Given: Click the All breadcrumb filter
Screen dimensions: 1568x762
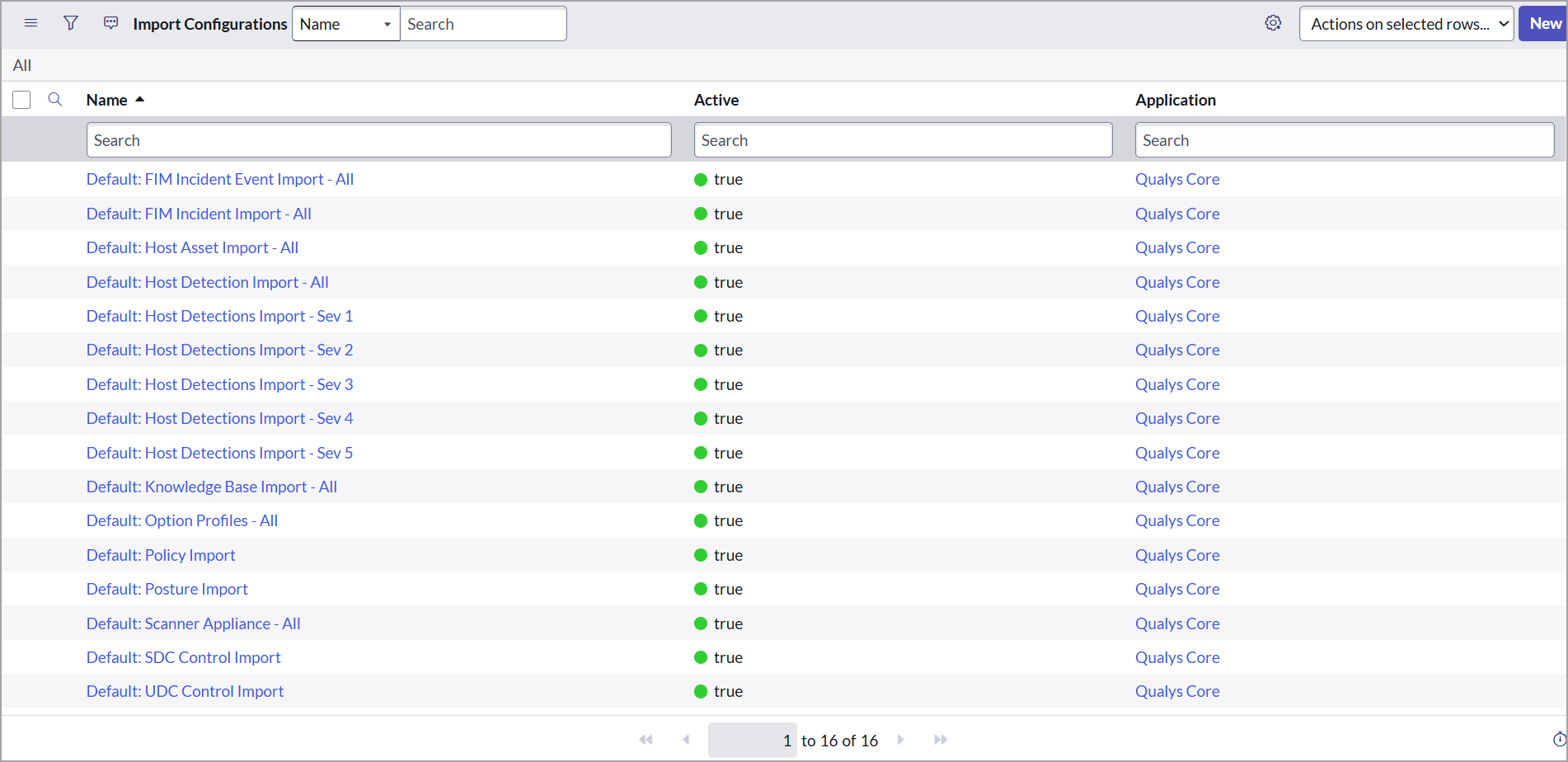Looking at the screenshot, I should pos(22,65).
